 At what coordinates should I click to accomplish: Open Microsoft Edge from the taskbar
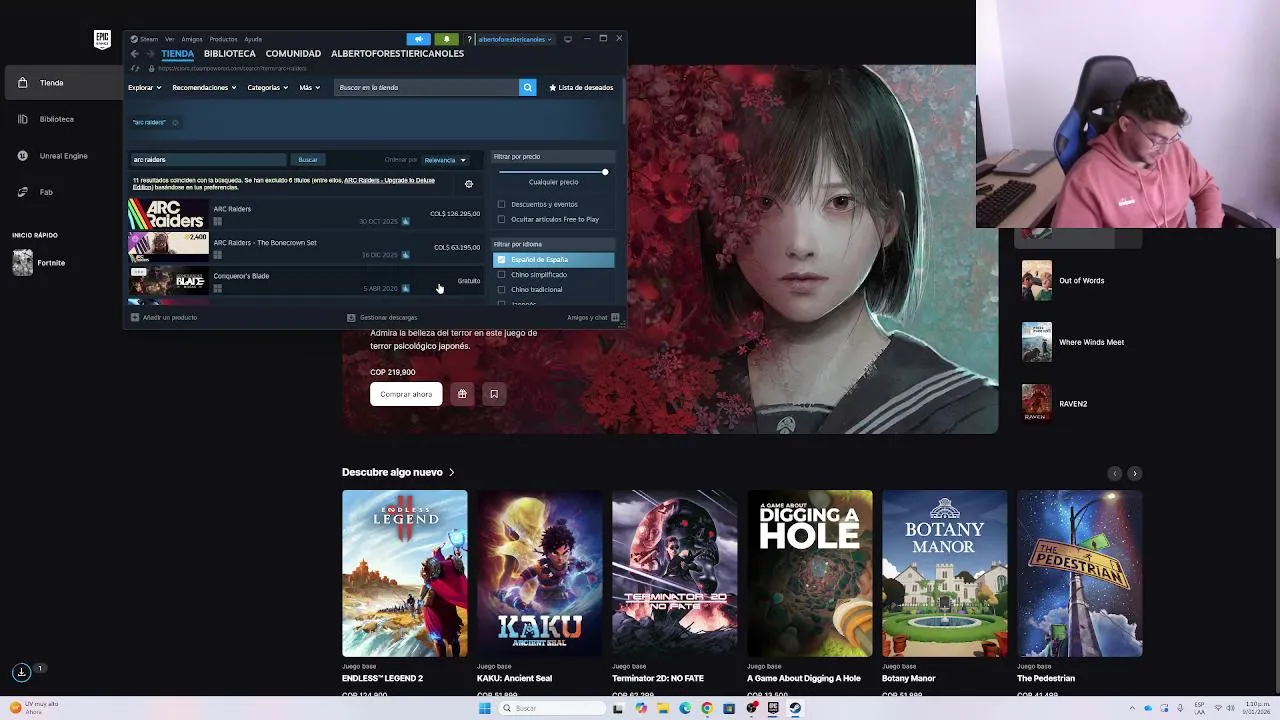click(x=685, y=708)
